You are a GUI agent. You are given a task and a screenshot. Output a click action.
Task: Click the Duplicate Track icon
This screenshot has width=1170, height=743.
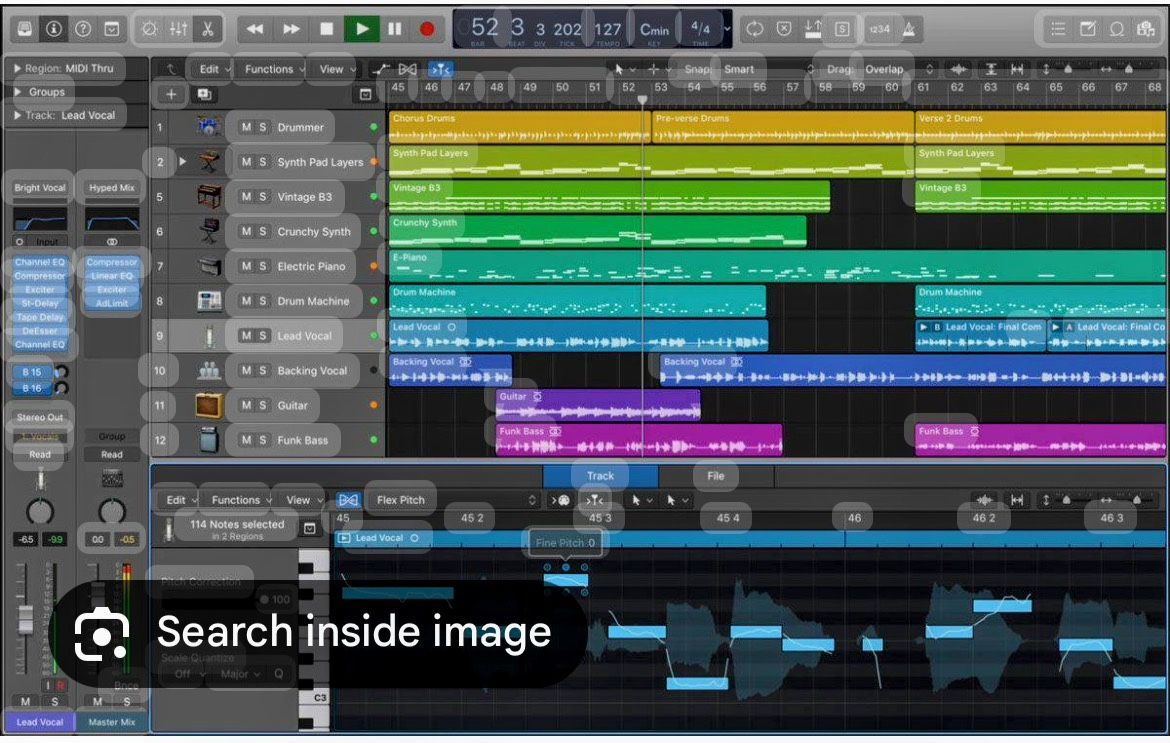coord(204,95)
